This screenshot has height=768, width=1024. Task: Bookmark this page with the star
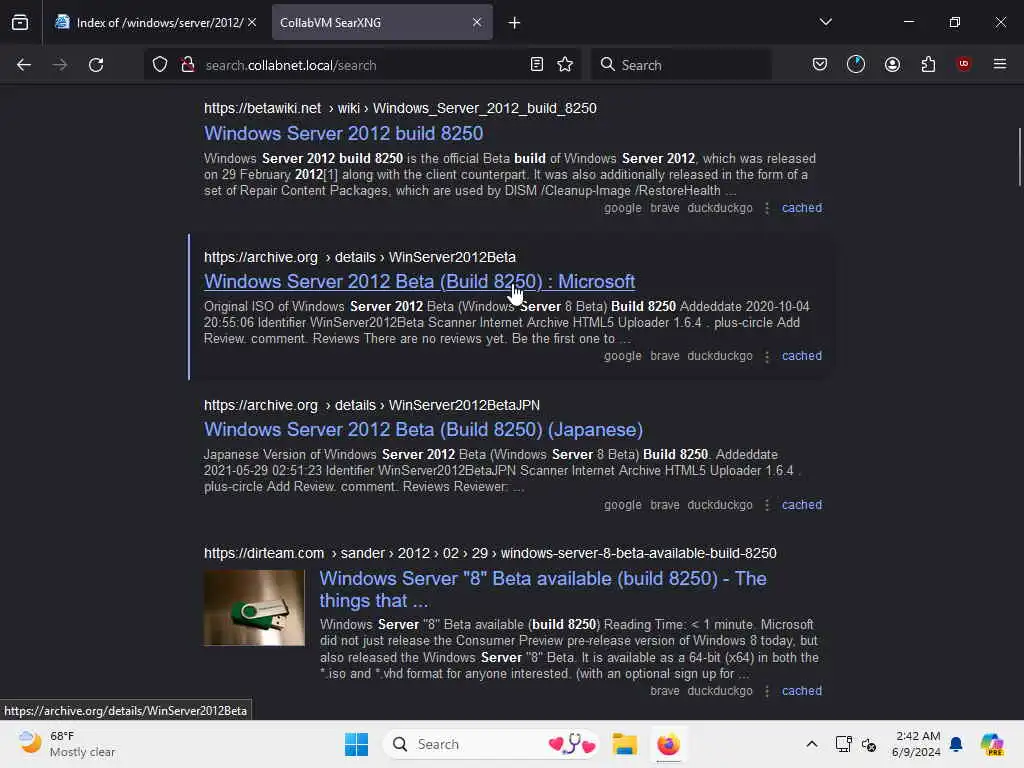click(565, 64)
